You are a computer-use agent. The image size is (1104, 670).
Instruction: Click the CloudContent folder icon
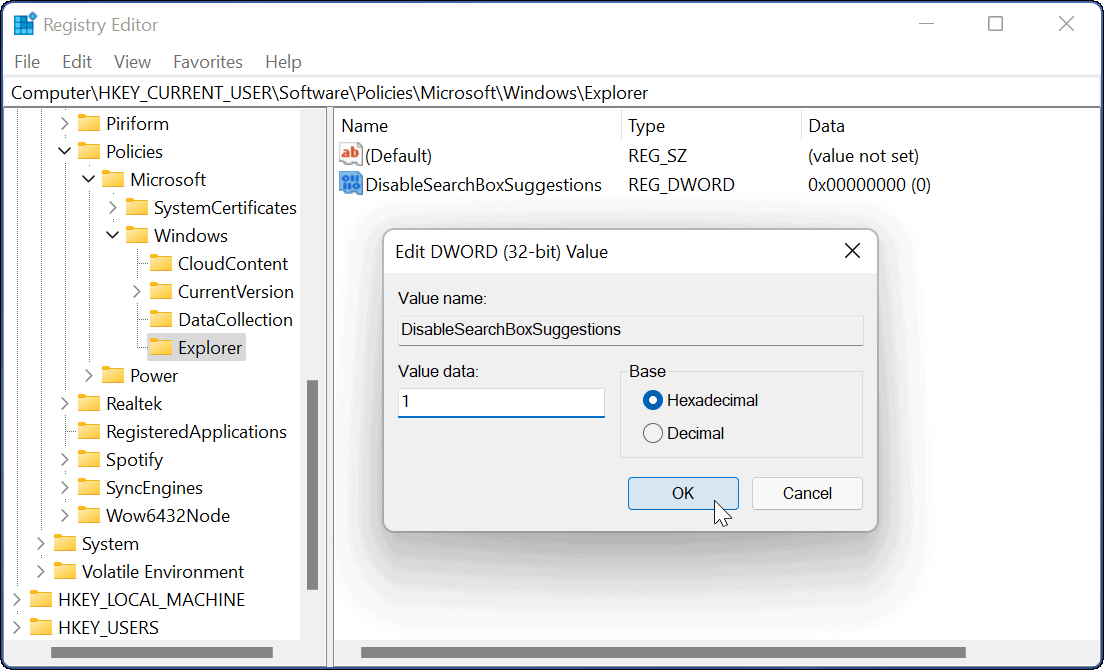click(x=162, y=263)
